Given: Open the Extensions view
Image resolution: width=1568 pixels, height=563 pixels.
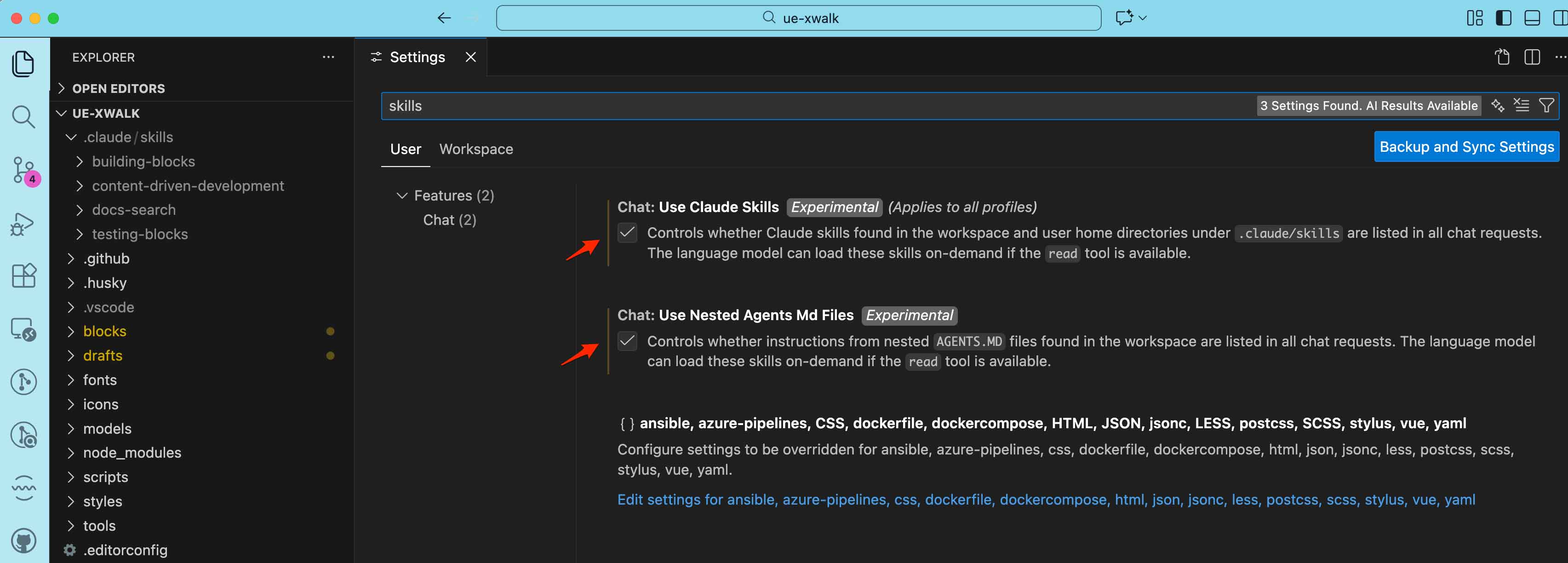Looking at the screenshot, I should 24,276.
